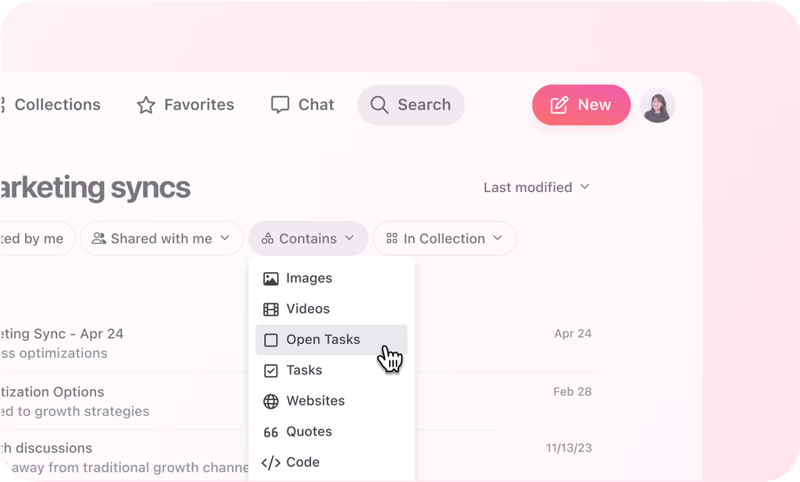Image resolution: width=800 pixels, height=482 pixels.
Task: Open the user profile avatar
Action: [657, 105]
